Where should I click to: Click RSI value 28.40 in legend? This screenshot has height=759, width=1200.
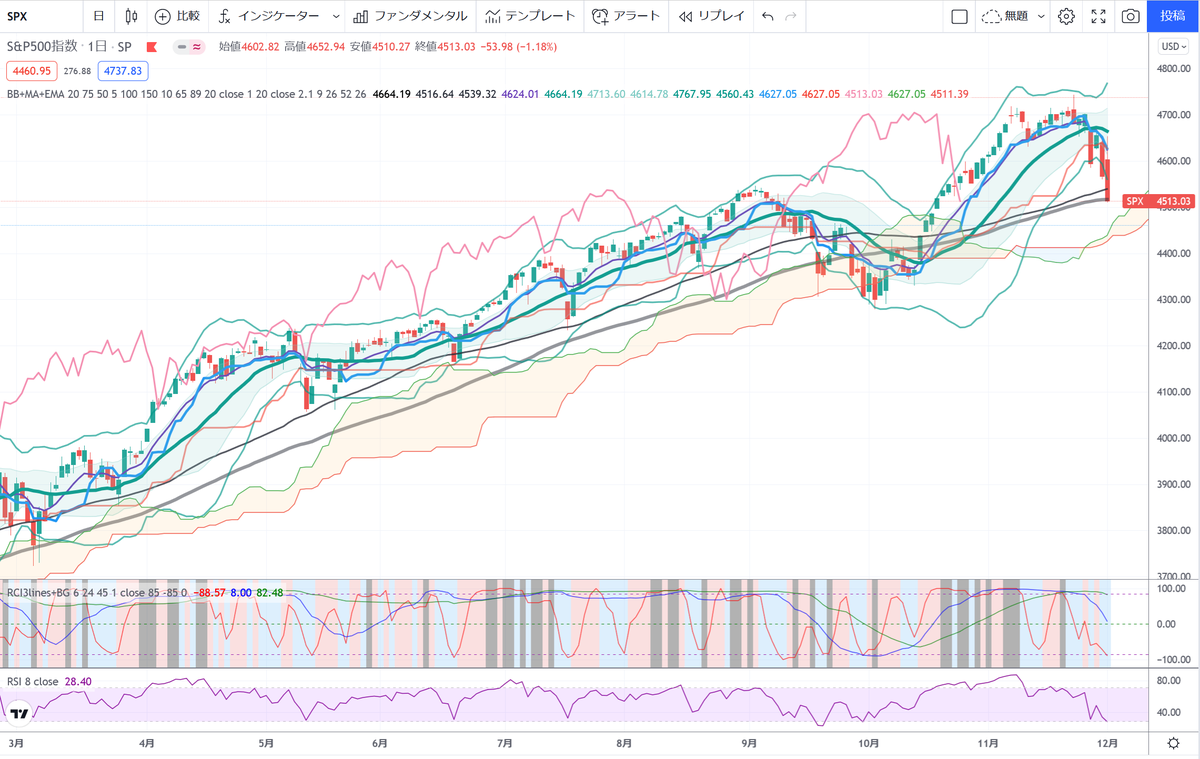point(77,681)
